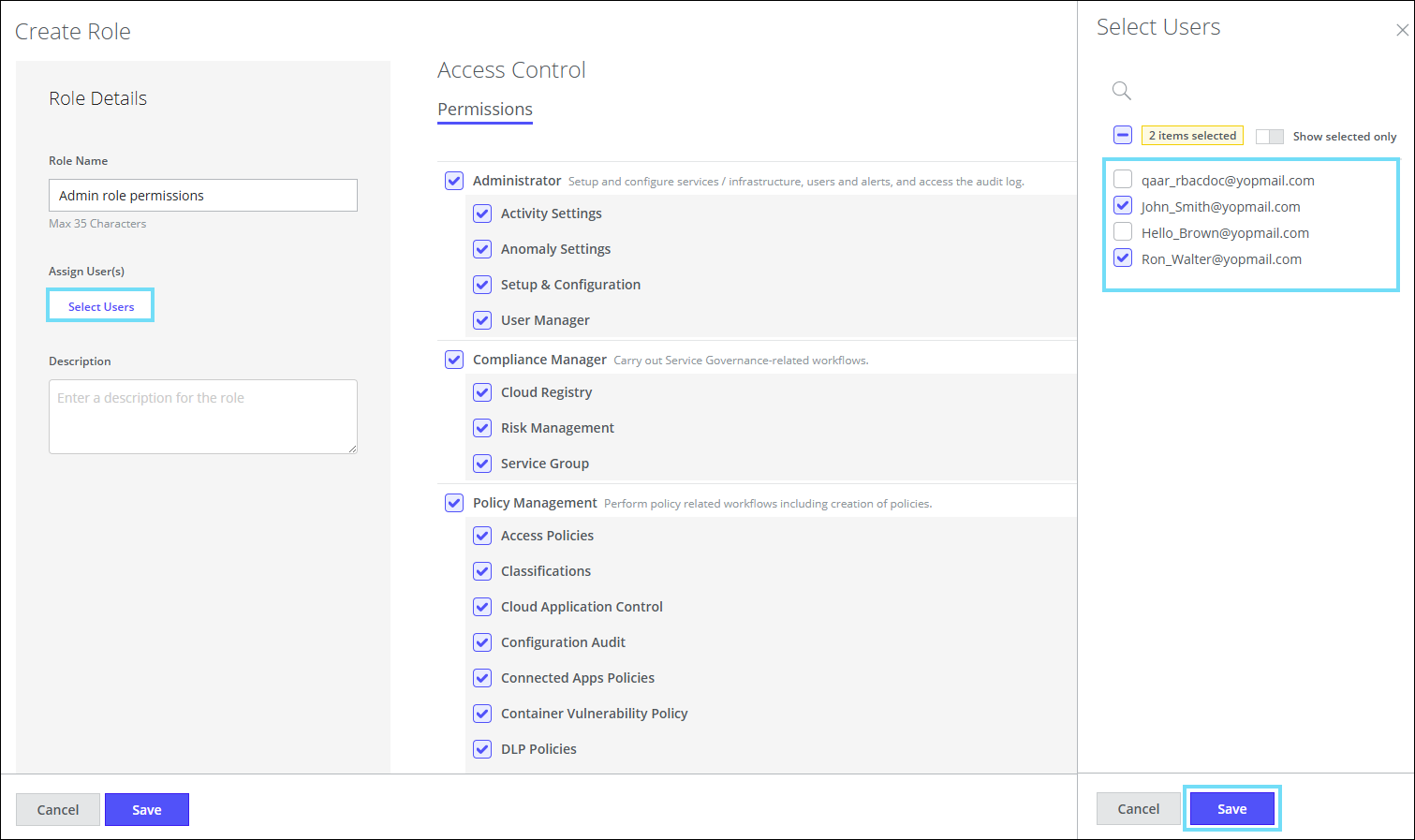
Task: Disable the User Manager permission
Action: (x=482, y=320)
